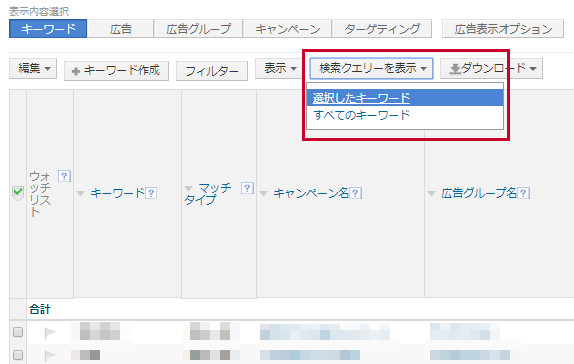
Task: Toggle watchlist flag on first keyword row
Action: tap(49, 333)
